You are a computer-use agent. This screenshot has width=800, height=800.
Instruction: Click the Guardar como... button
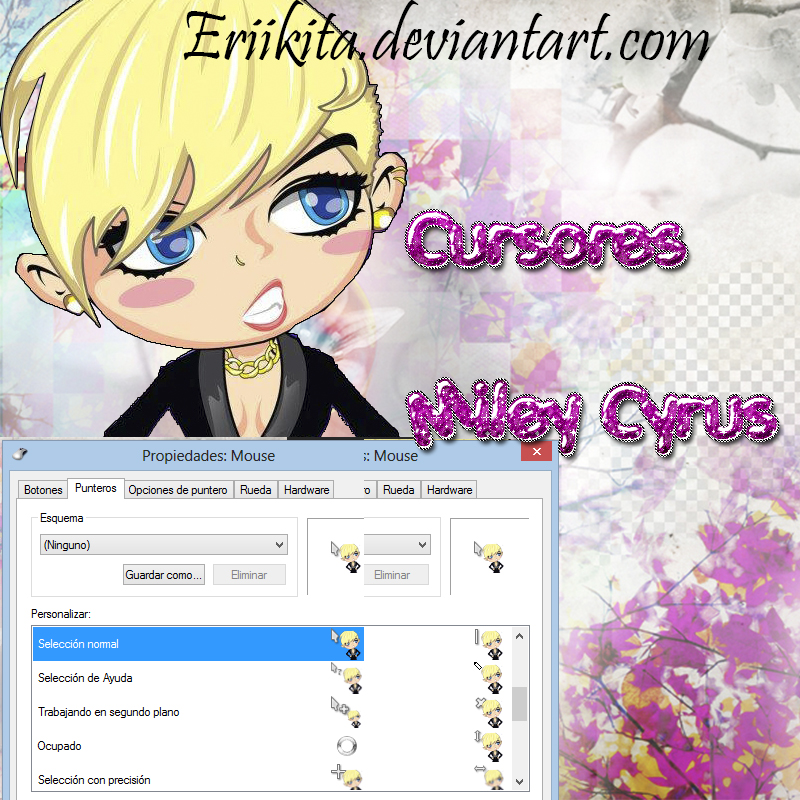(164, 575)
